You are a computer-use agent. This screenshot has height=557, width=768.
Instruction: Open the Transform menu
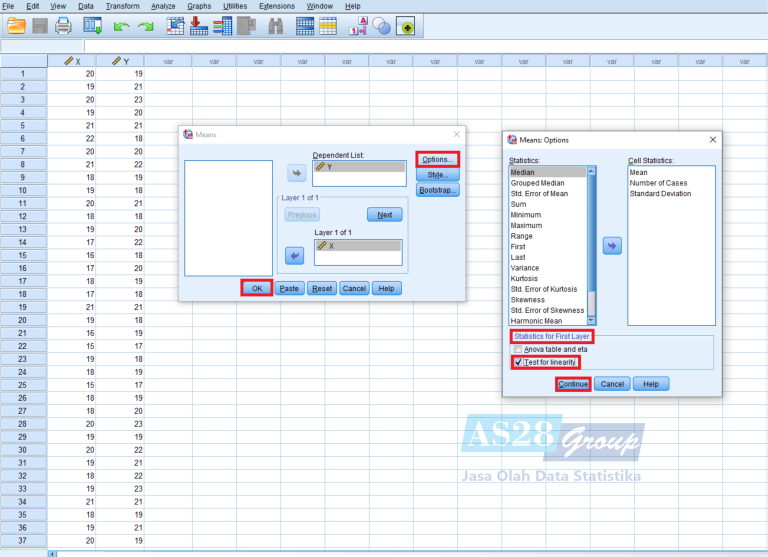point(122,6)
